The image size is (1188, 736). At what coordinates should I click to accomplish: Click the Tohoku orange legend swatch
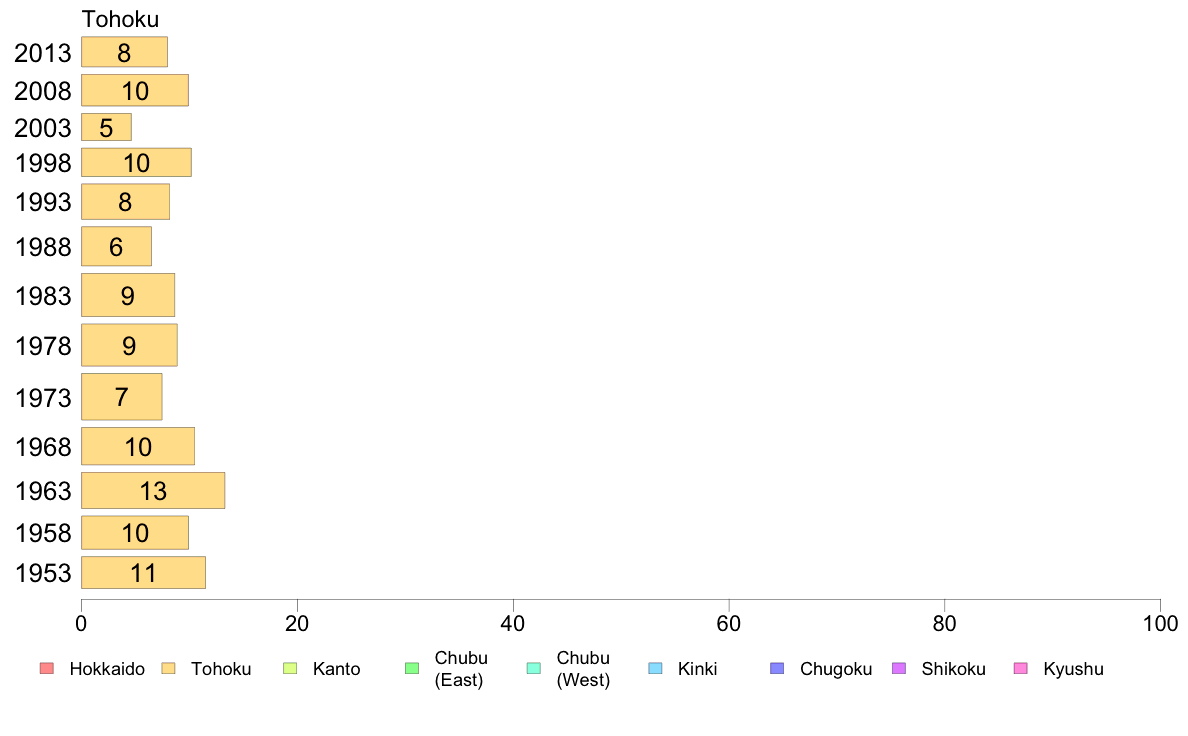click(x=168, y=669)
